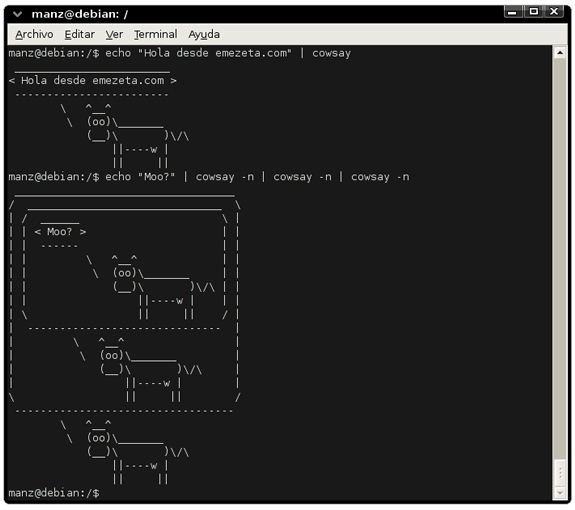Viewport: 575px width, 510px height.
Task: Click the scrollbar thumb grip near the bottom
Action: pos(560,473)
